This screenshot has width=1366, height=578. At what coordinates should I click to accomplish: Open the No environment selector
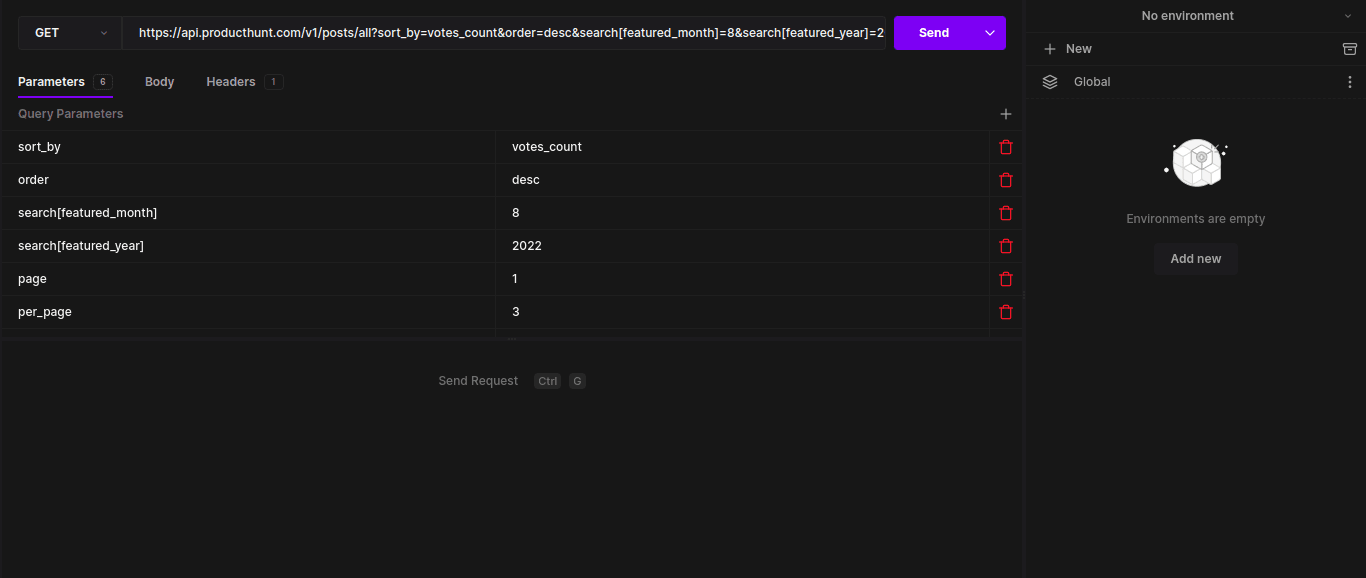1195,16
